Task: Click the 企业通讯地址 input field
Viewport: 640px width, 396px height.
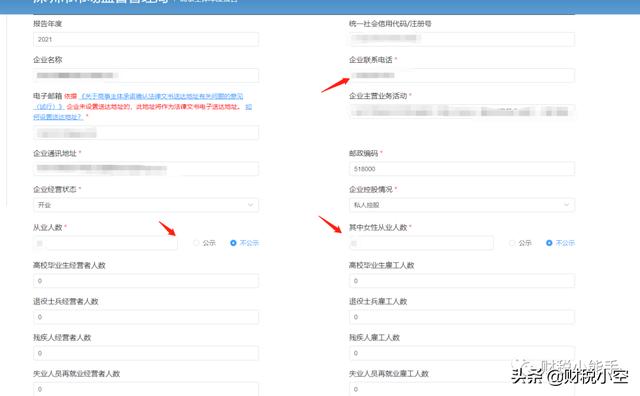Action: click(146, 169)
